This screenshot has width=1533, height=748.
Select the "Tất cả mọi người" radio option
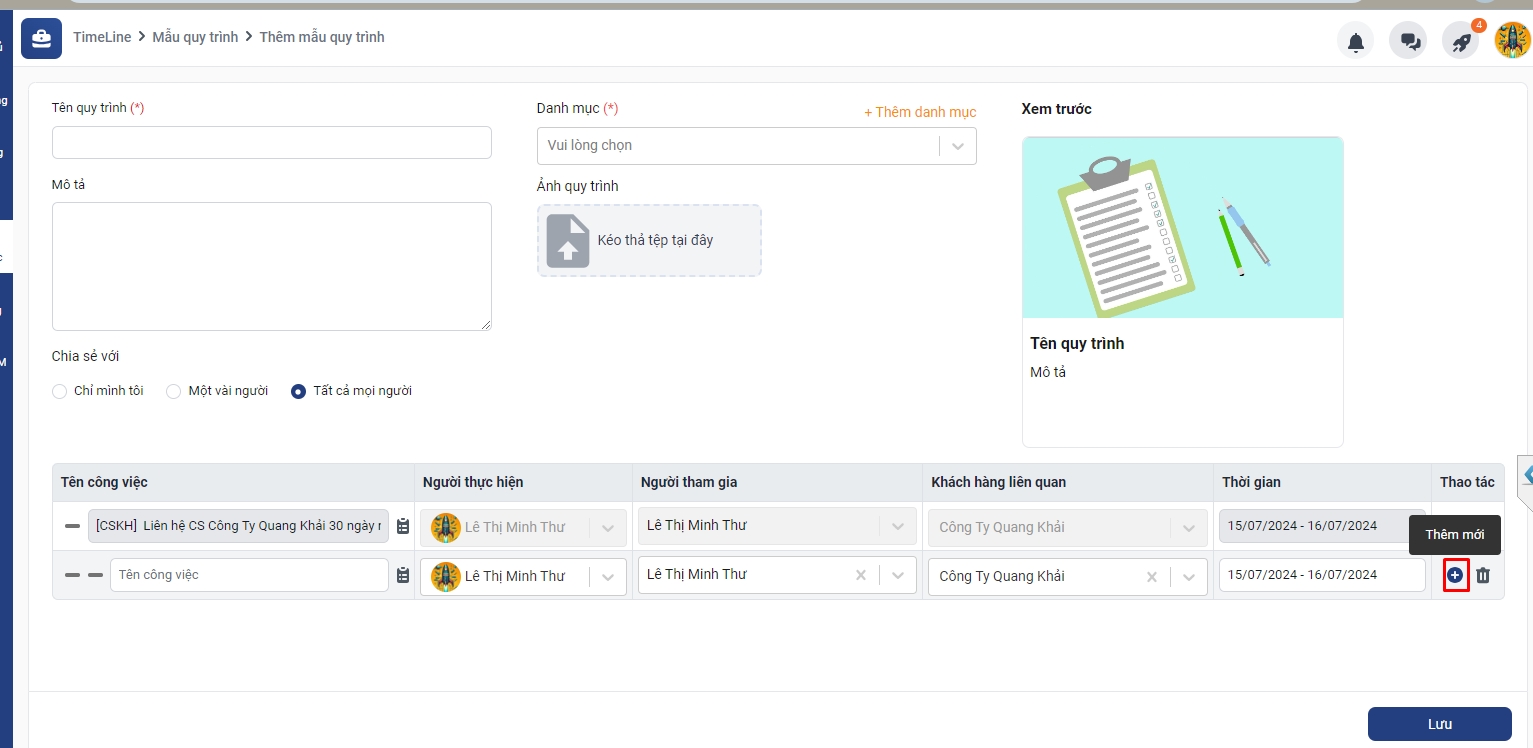298,391
